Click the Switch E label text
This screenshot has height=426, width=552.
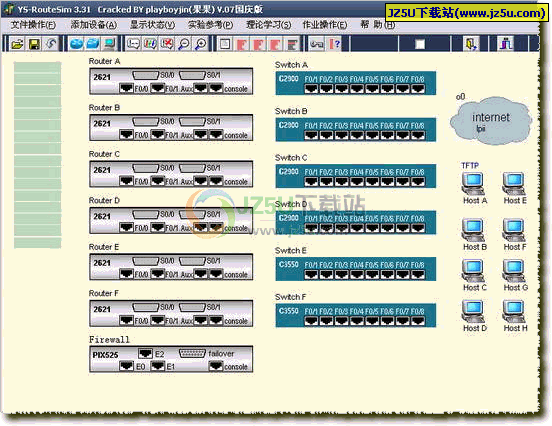coord(291,251)
